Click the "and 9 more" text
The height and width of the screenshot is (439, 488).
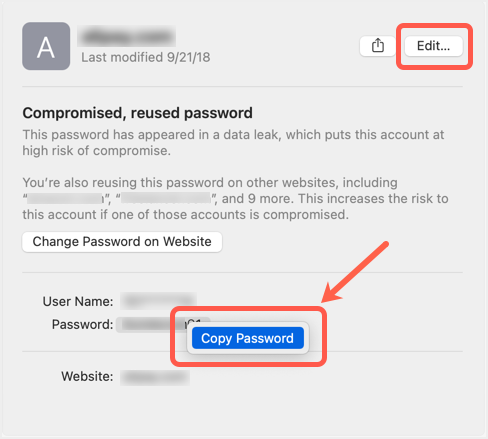coord(257,199)
